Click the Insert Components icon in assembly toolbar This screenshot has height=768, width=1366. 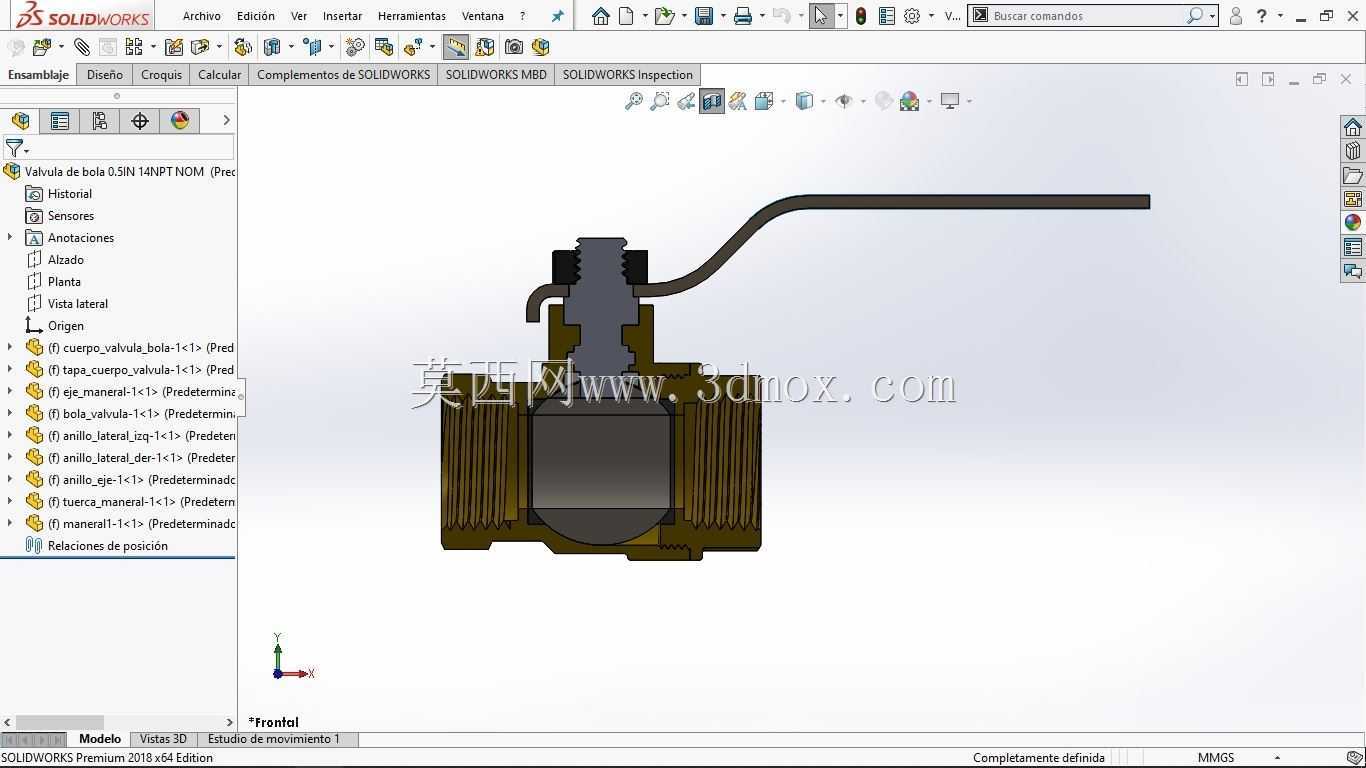click(x=41, y=47)
